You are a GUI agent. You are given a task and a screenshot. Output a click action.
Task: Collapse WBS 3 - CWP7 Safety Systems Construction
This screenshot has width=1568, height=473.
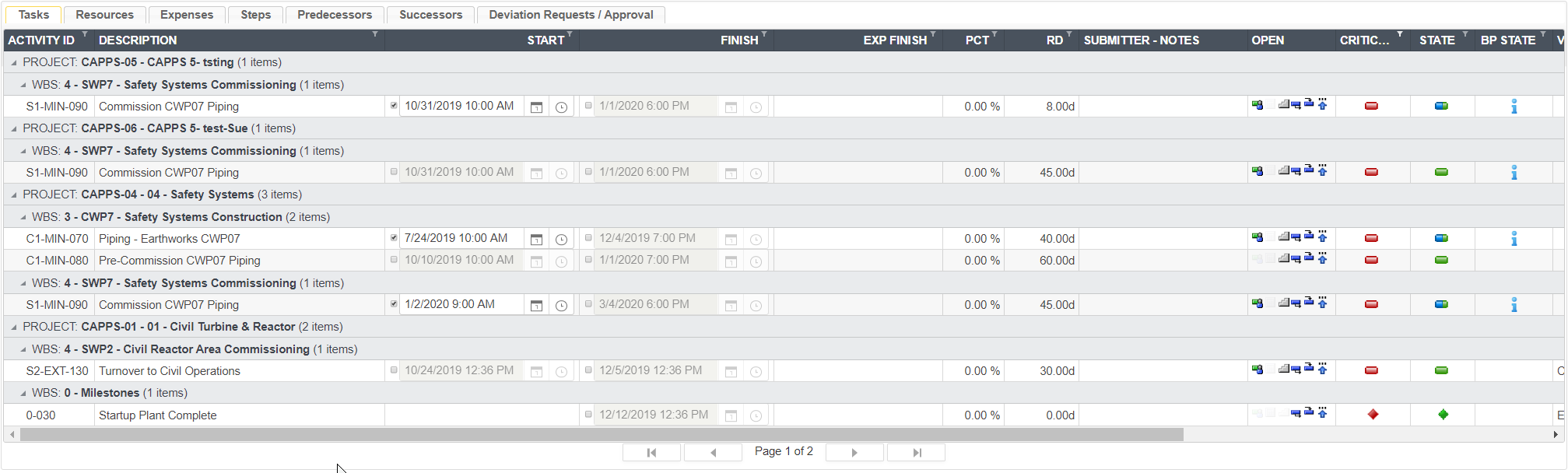pyautogui.click(x=23, y=217)
